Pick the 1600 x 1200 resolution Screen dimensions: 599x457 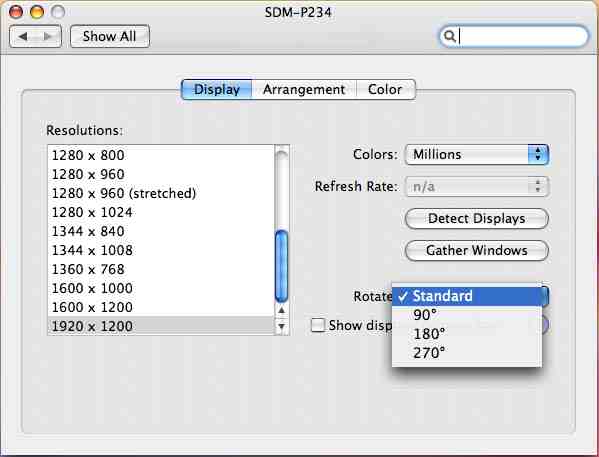pos(161,307)
